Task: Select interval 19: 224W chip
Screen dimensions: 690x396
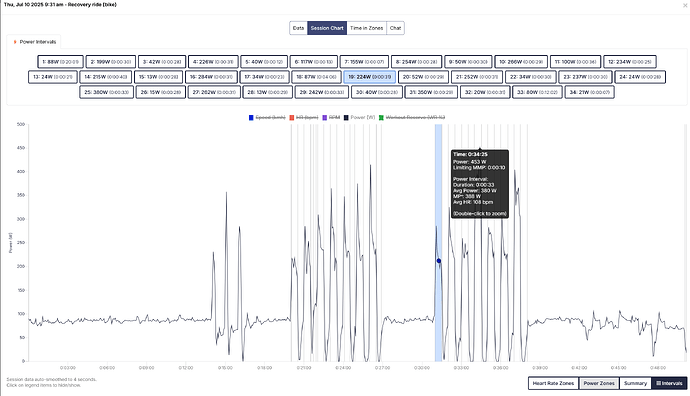Action: (x=370, y=77)
